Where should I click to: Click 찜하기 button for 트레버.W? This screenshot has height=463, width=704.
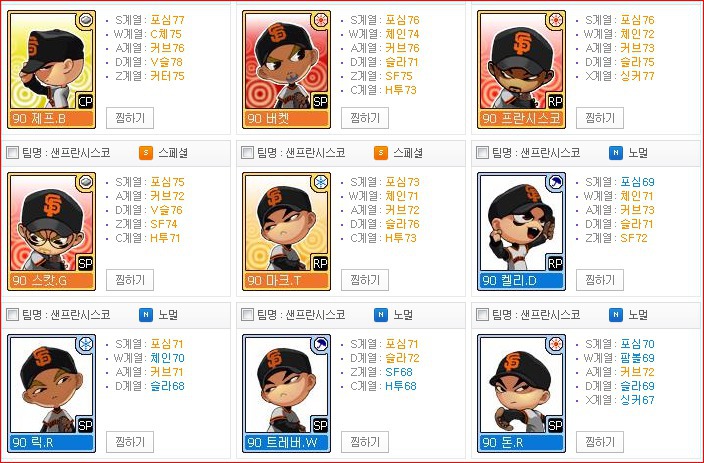pyautogui.click(x=365, y=442)
